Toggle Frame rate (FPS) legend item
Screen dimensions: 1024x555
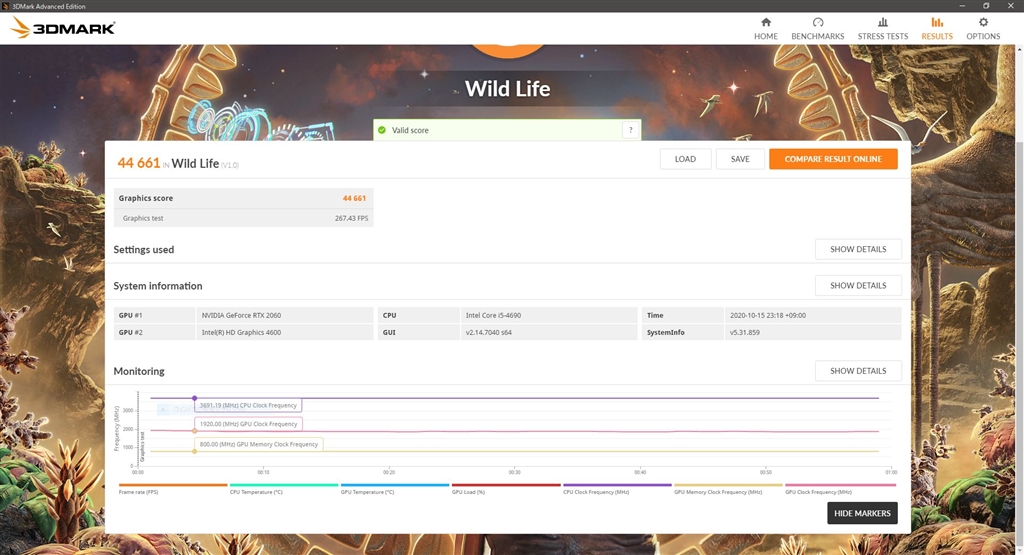172,488
